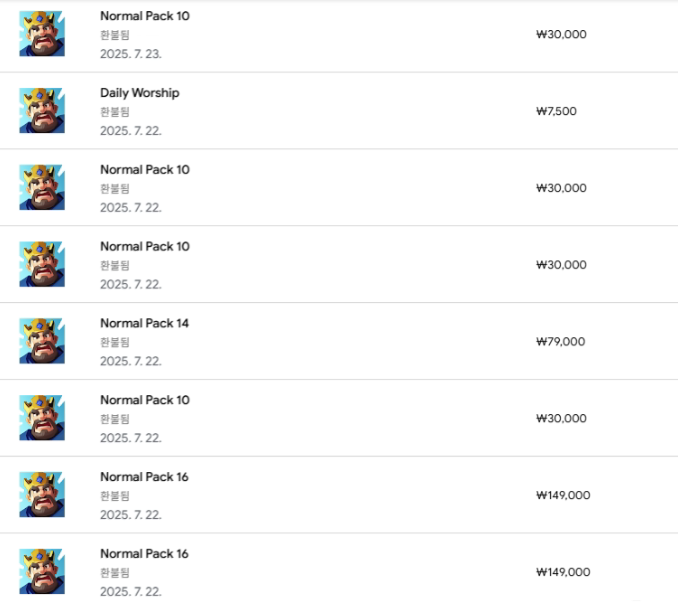Screen dimensions: 678x608
Task: Open the title of the bottom Normal Pack 16
Action: coord(144,554)
